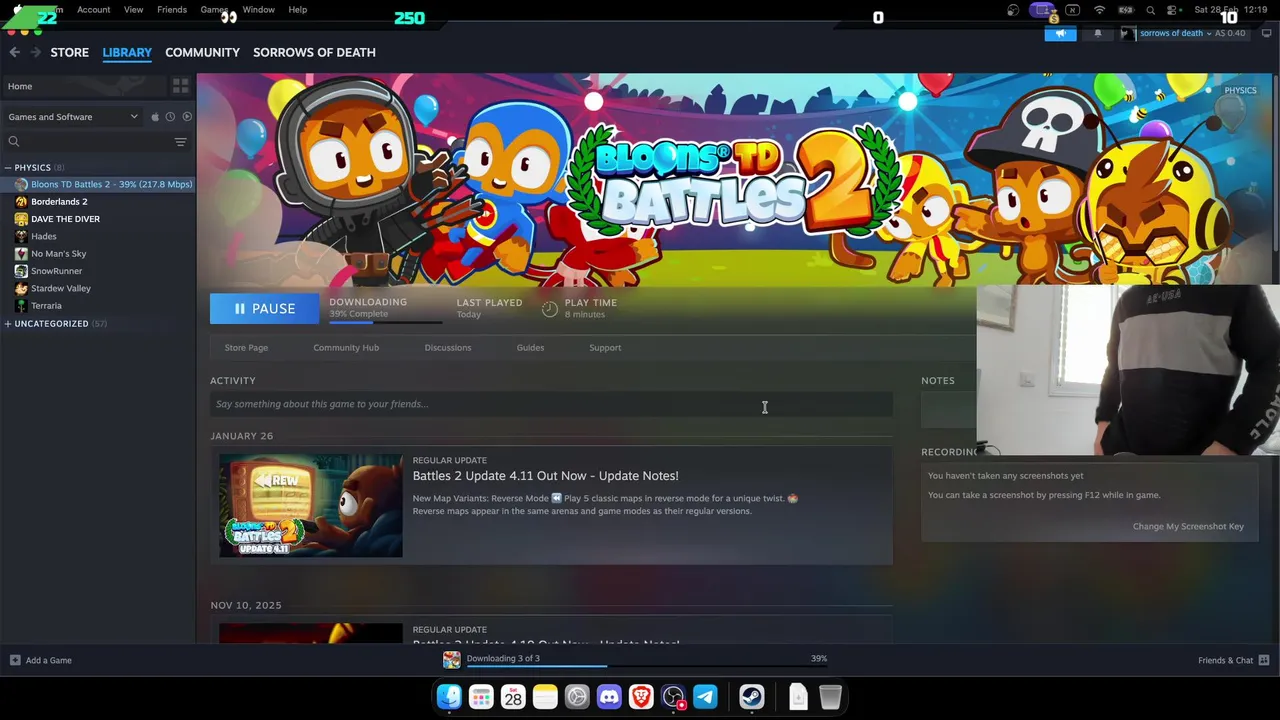Open the Discussions link

pos(448,348)
